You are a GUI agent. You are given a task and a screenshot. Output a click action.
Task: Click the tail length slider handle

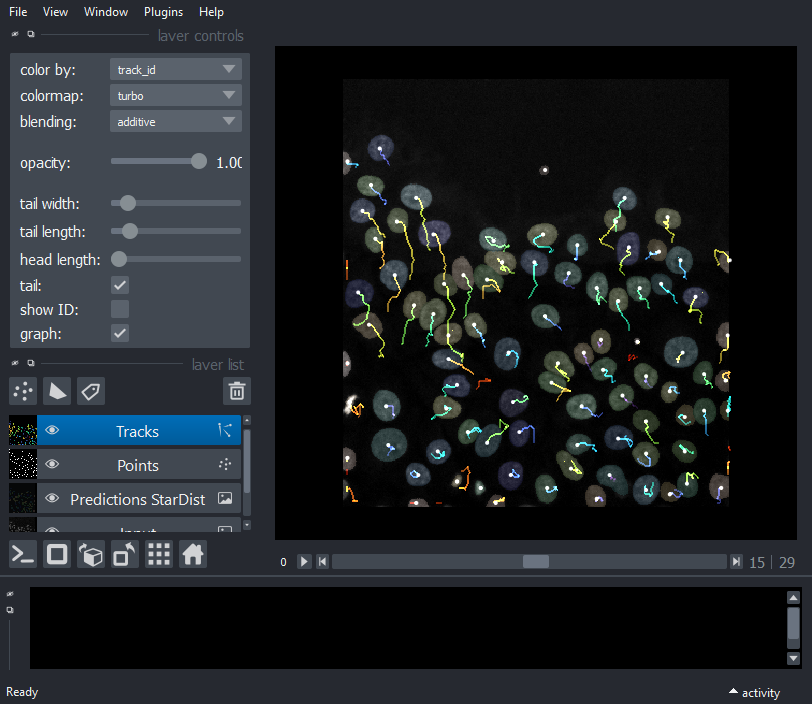[129, 231]
